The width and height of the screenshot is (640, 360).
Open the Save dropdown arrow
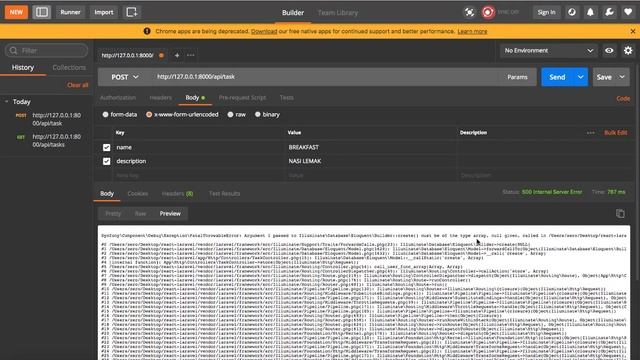(x=622, y=77)
